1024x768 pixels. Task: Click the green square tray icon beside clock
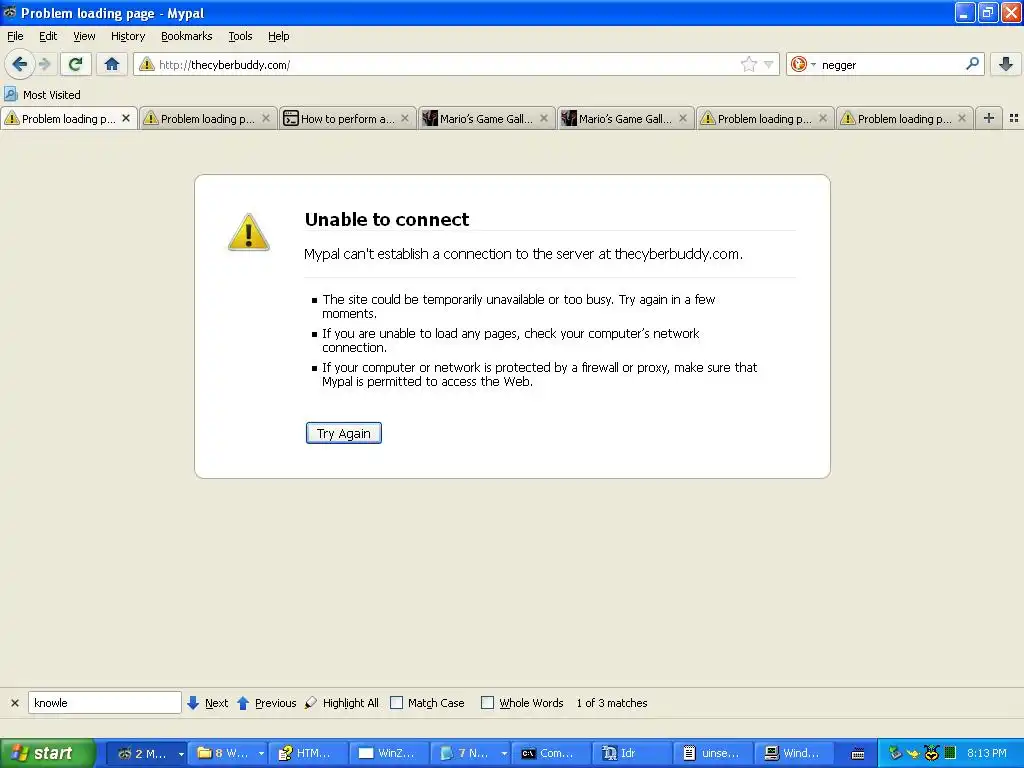click(x=950, y=753)
